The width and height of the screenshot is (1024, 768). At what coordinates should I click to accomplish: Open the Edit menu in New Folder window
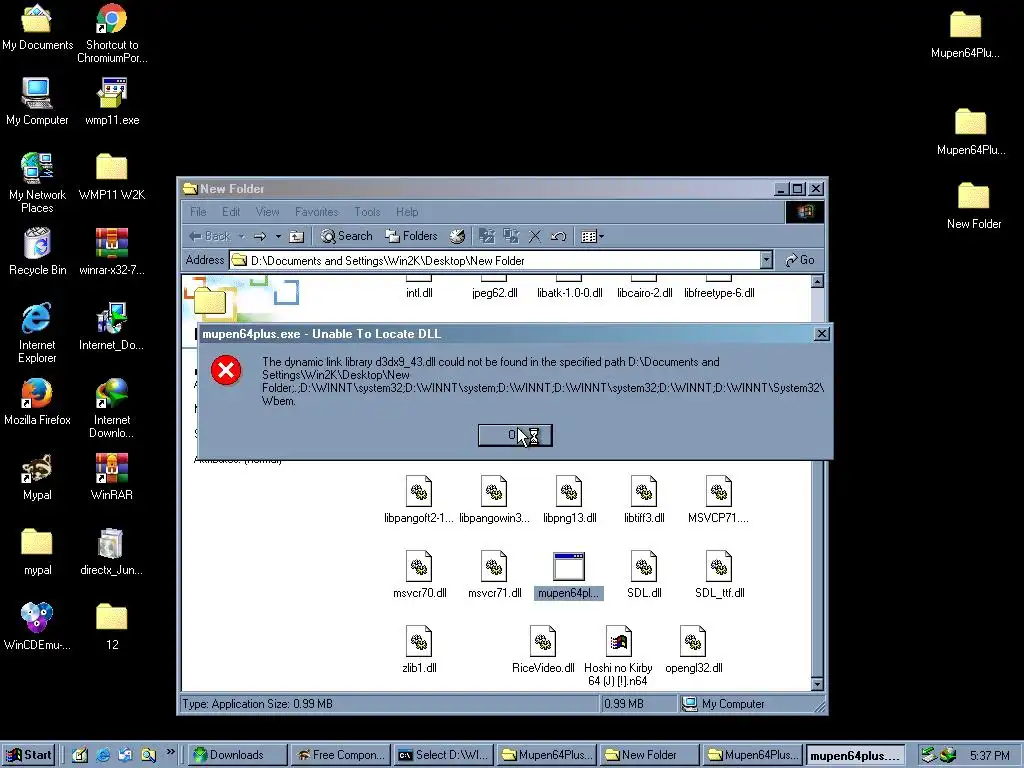point(231,212)
